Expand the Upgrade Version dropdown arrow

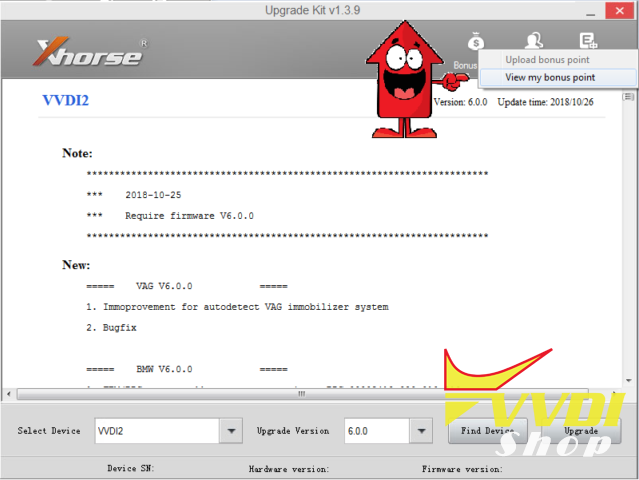[x=421, y=431]
